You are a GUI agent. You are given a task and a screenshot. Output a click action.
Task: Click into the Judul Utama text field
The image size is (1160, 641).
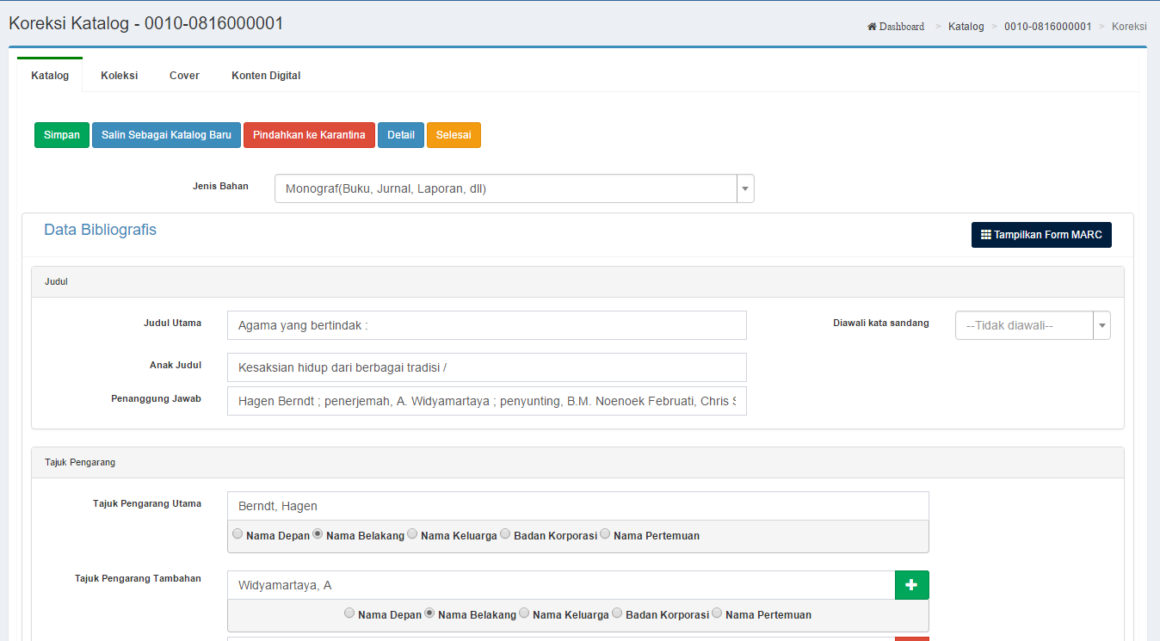click(x=486, y=325)
